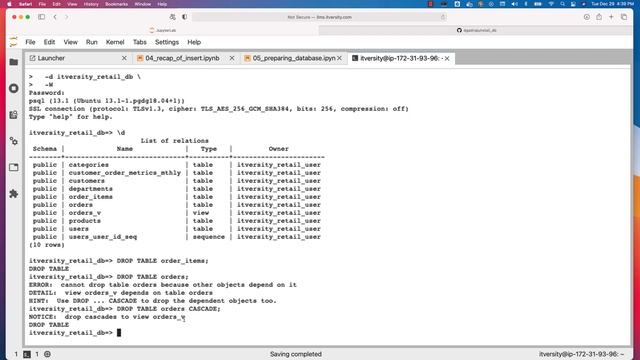The width and height of the screenshot is (640, 360).
Task: Close the 05_preparing_database.ipynb tab
Action: (340, 58)
